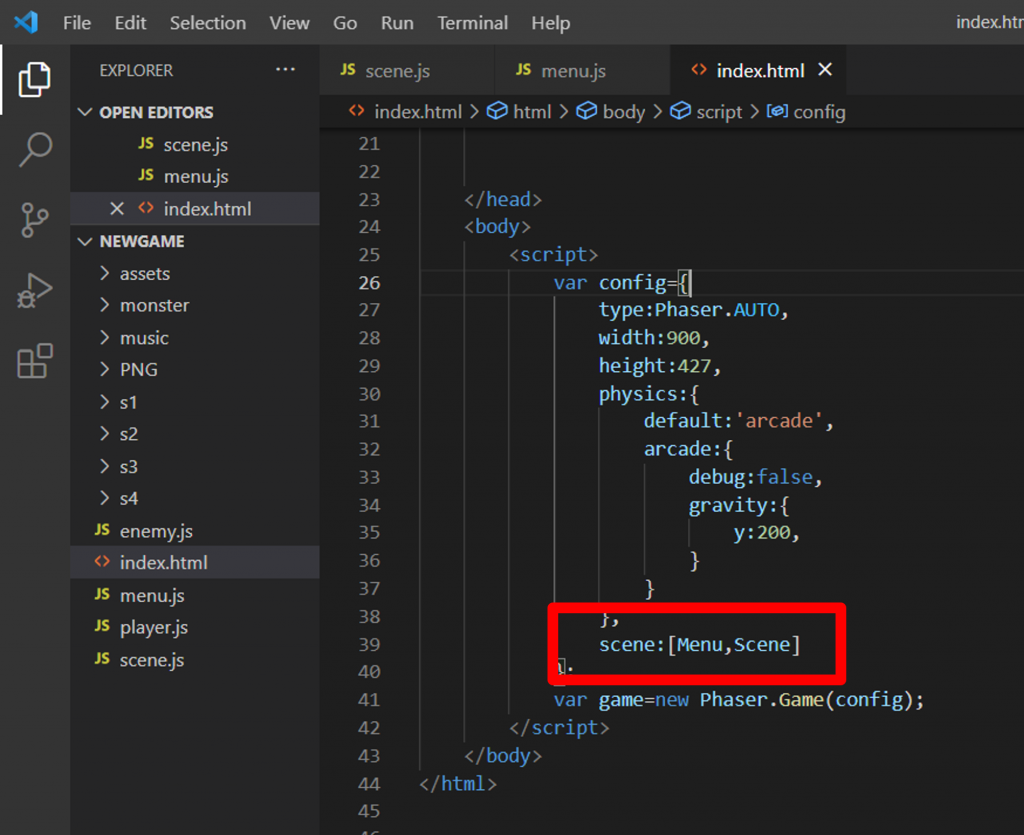The width and height of the screenshot is (1024, 835).
Task: Open the Help menu
Action: coord(551,23)
